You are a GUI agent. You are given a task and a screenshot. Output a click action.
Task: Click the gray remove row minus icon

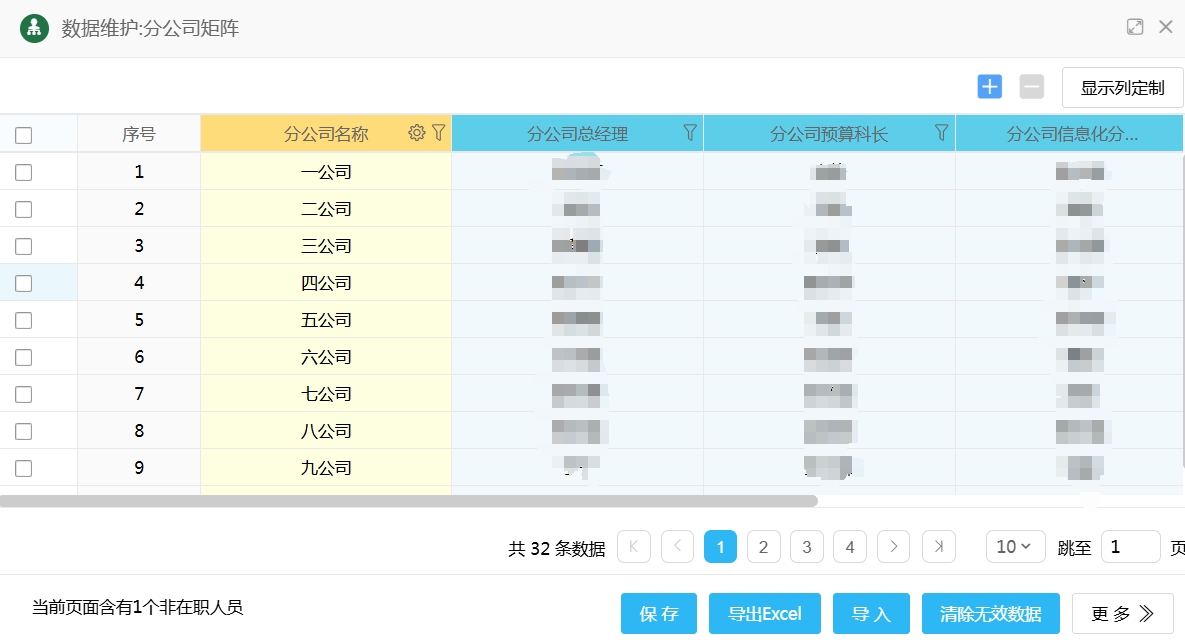click(x=1031, y=87)
